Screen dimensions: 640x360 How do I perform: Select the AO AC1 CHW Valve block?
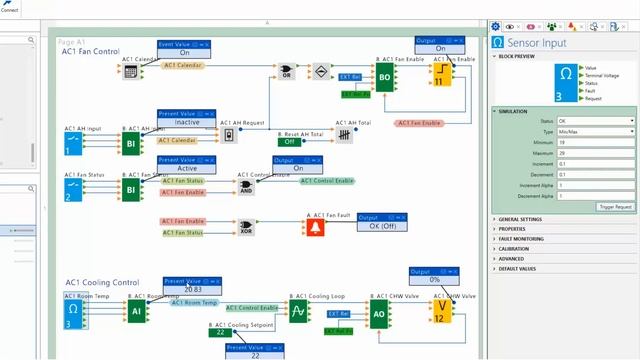pyautogui.click(x=379, y=314)
